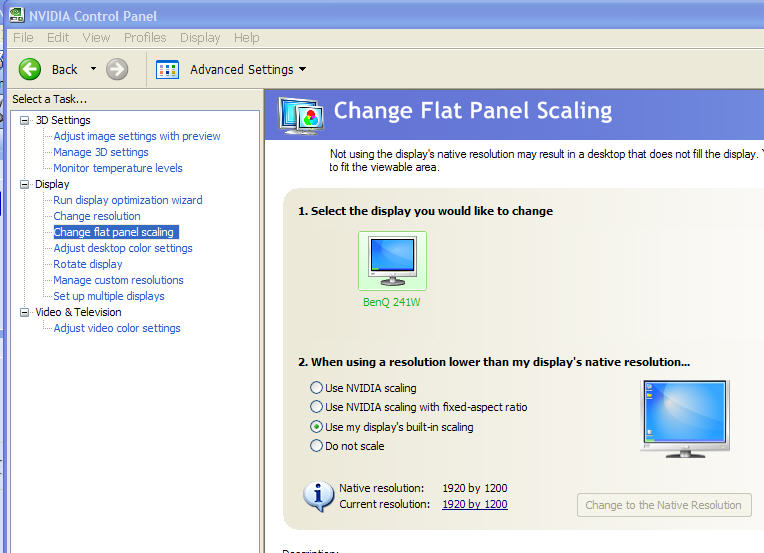This screenshot has height=553, width=764.
Task: Click the NVIDIA Control Panel title bar icon
Action: coord(17,15)
